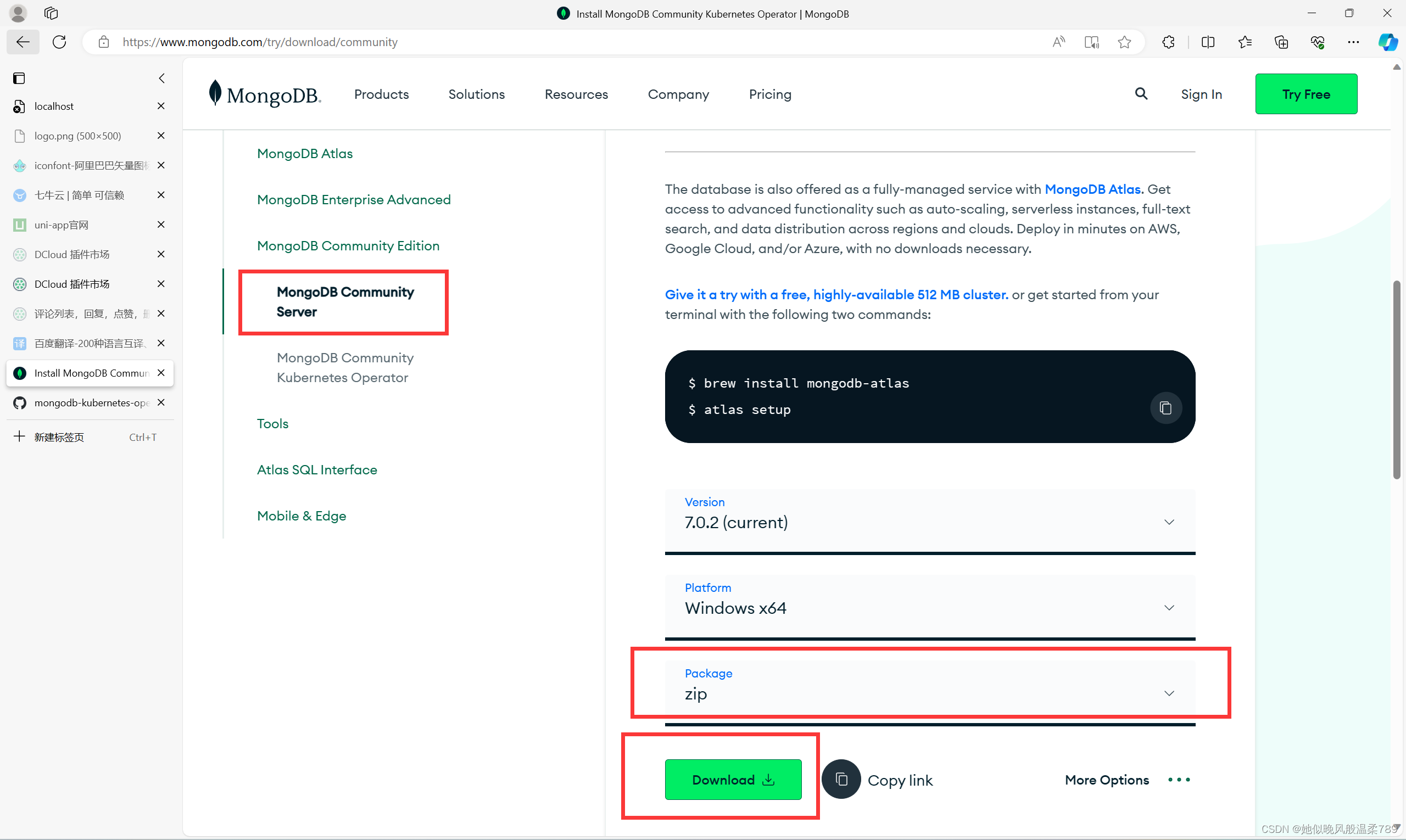Click the MongoDB leaf logo

(x=265, y=94)
